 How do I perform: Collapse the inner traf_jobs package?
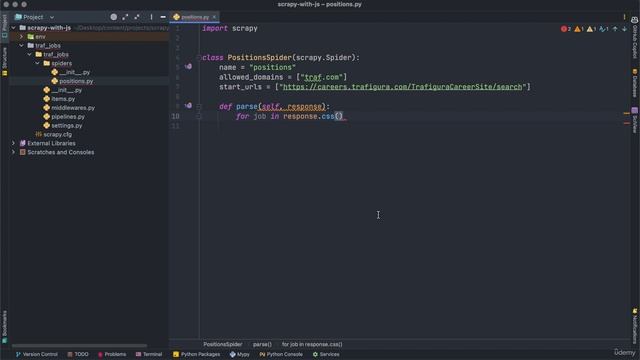pyautogui.click(x=30, y=54)
